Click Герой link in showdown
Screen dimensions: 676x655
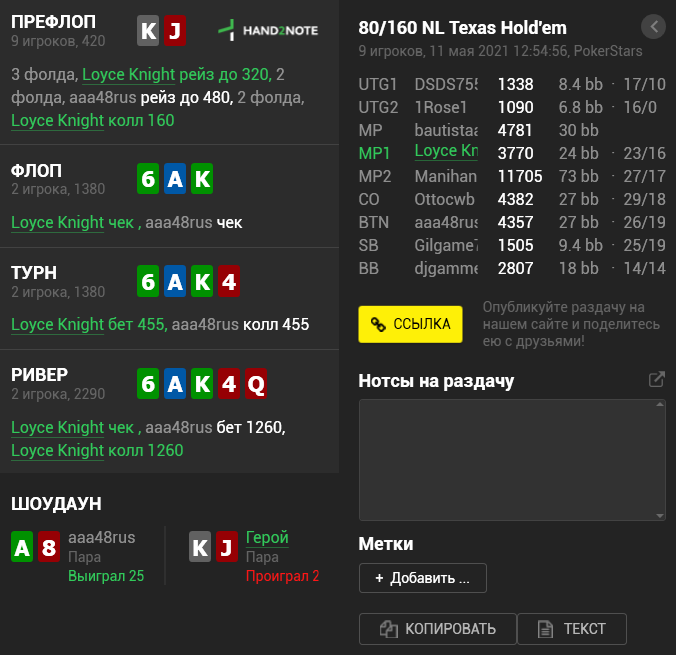(267, 538)
